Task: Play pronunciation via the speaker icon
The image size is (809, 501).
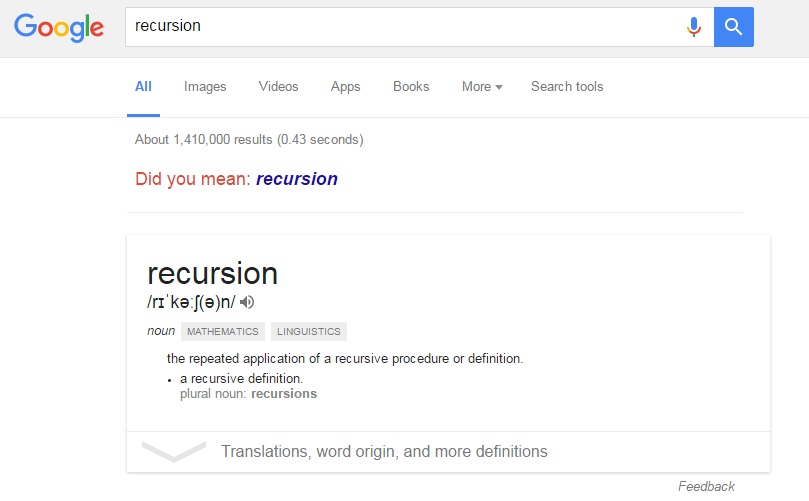Action: (247, 302)
